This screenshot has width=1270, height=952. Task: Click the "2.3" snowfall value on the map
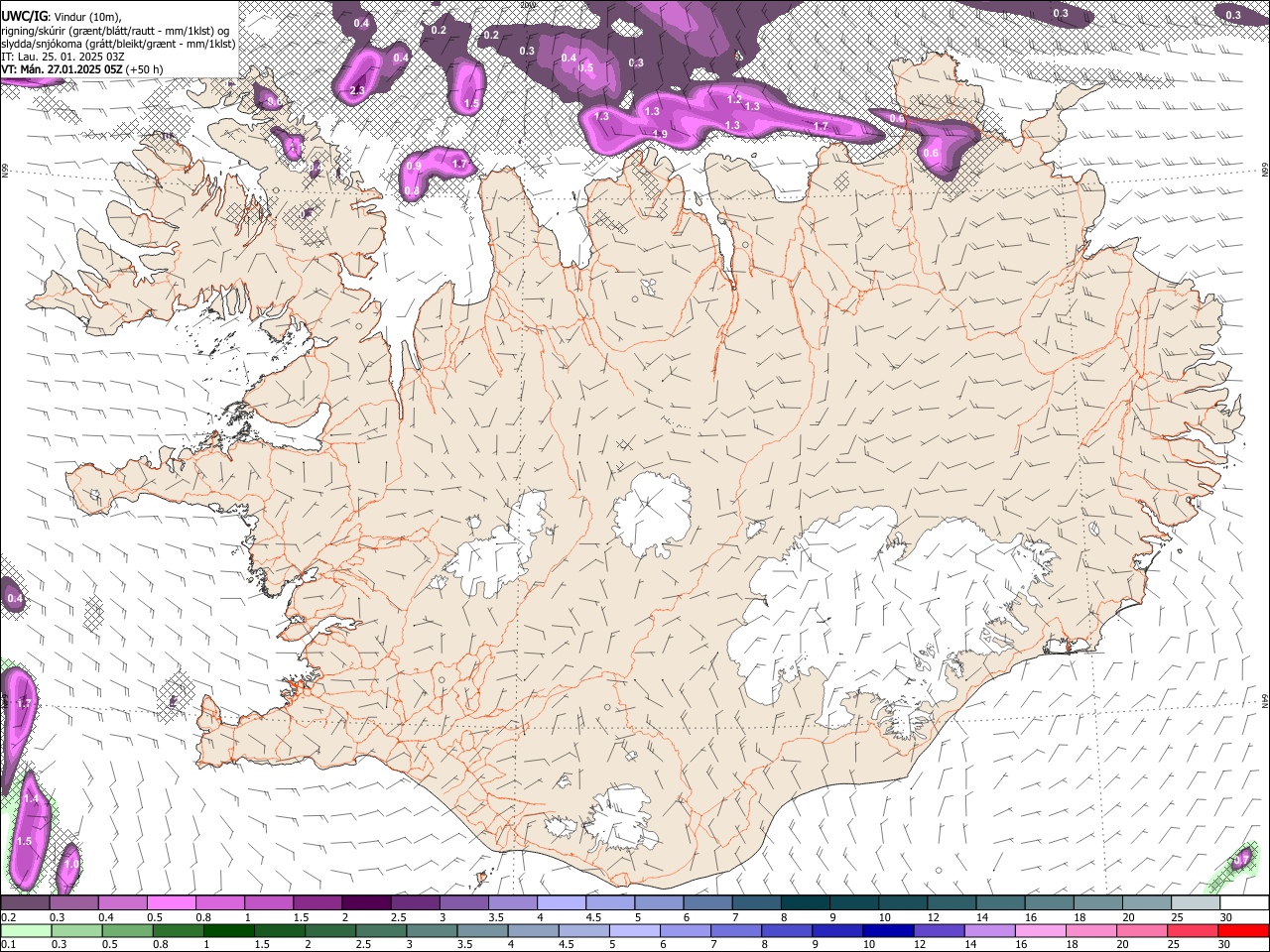(358, 90)
